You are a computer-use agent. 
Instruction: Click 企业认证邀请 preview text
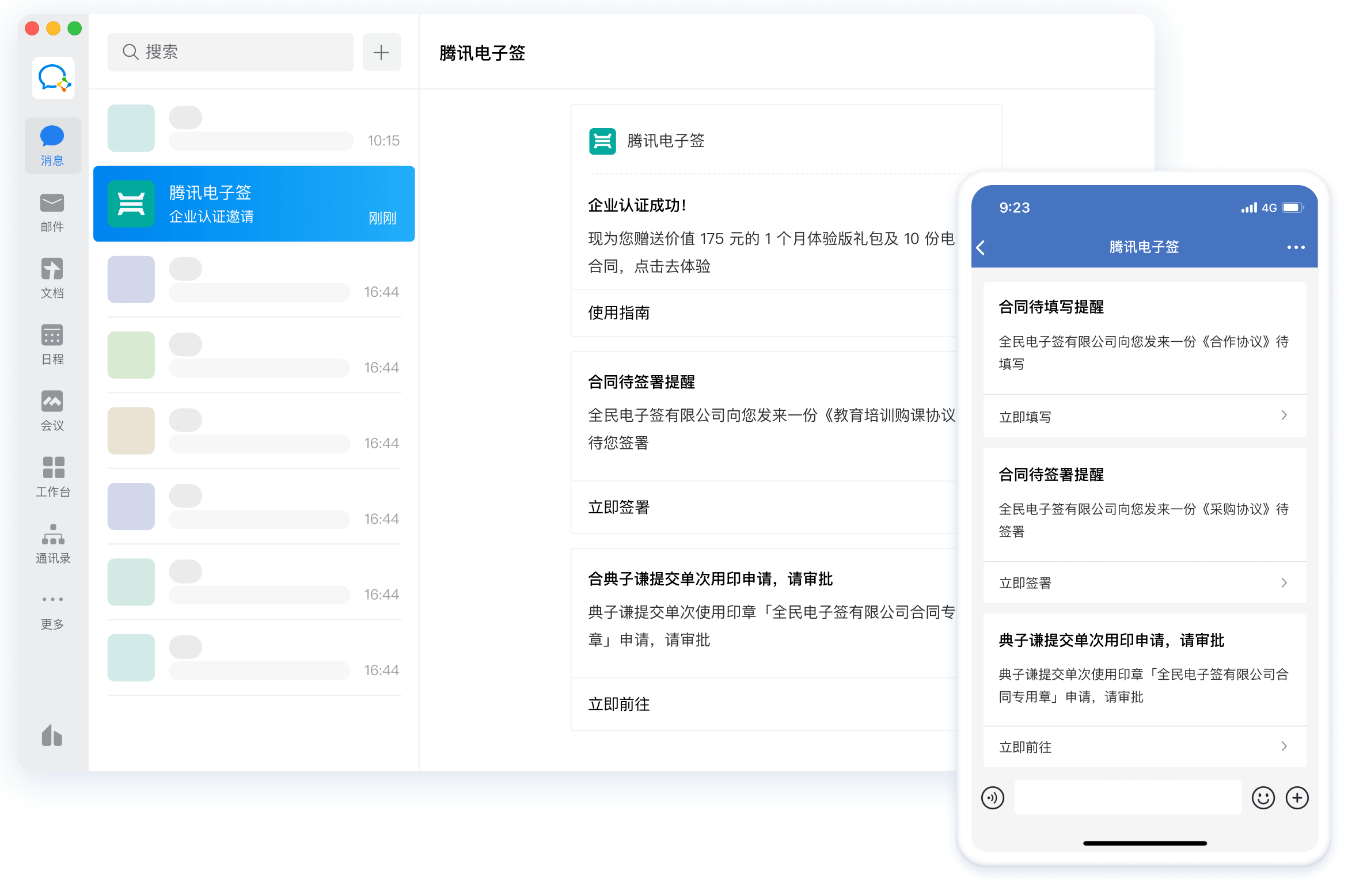coord(211,217)
